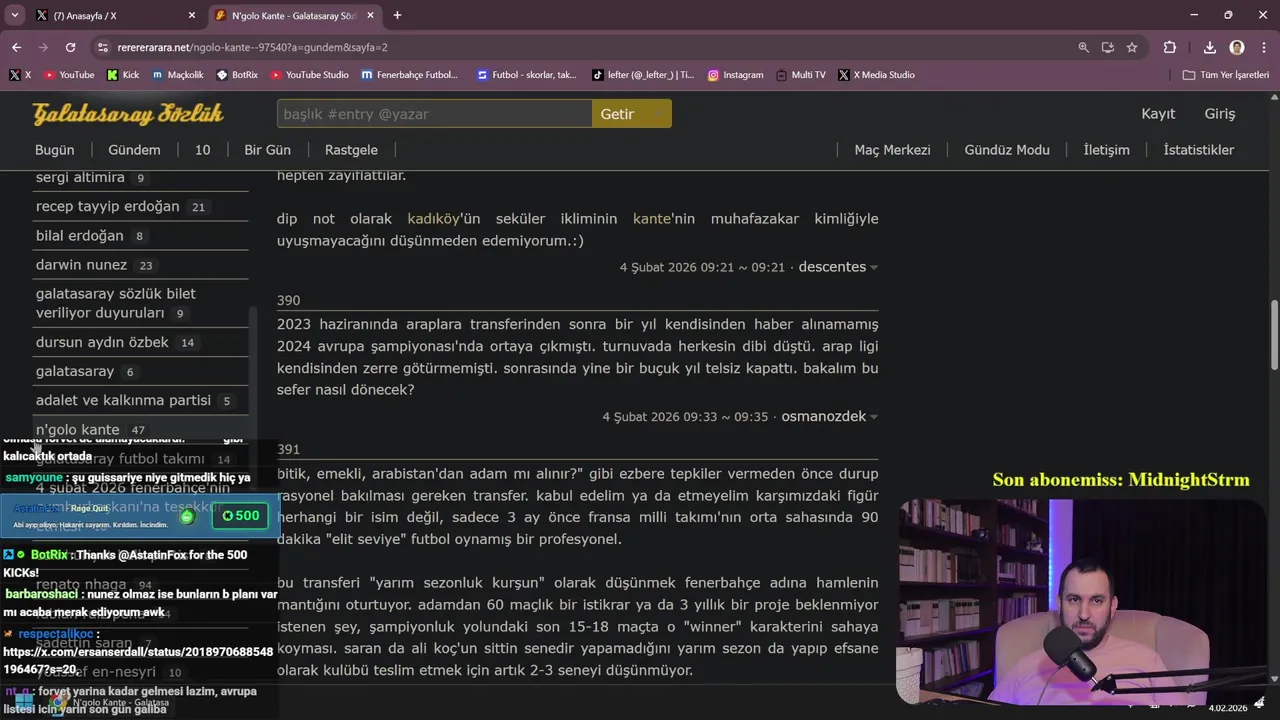Open the Tüm Yer İşaretleri folder

1225,75
